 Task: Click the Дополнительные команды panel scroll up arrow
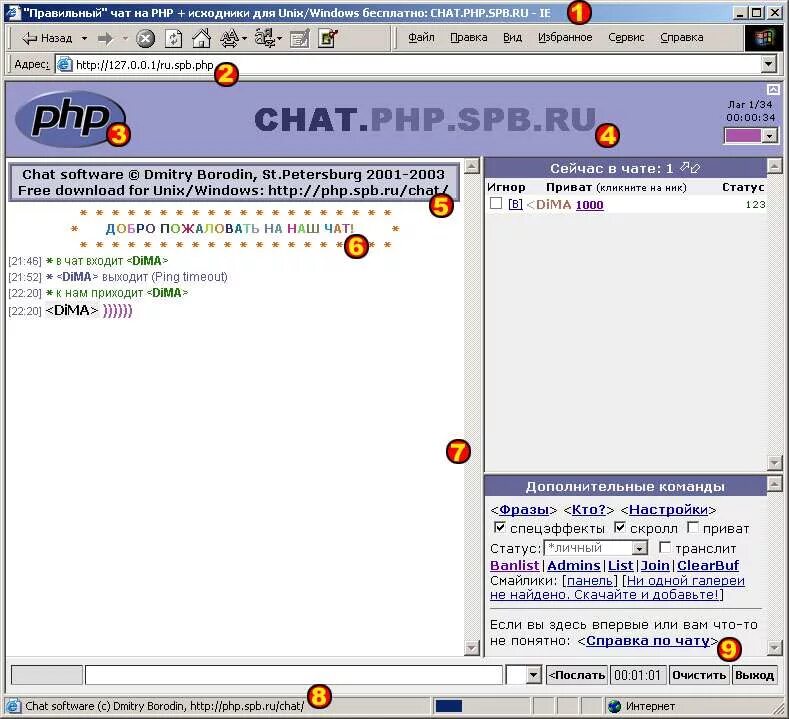pyautogui.click(x=774, y=484)
